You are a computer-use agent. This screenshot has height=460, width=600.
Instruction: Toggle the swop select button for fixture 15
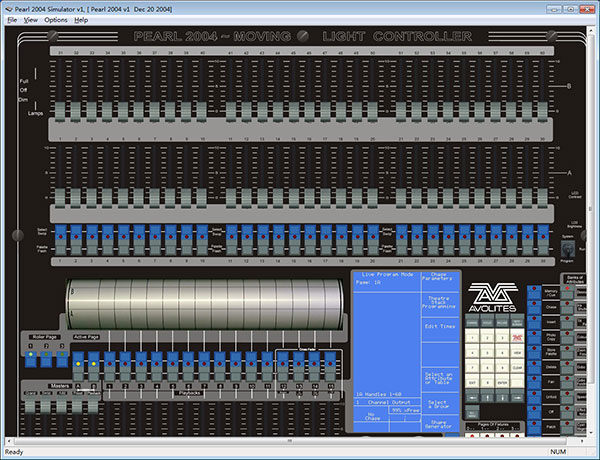pyautogui.click(x=294, y=233)
